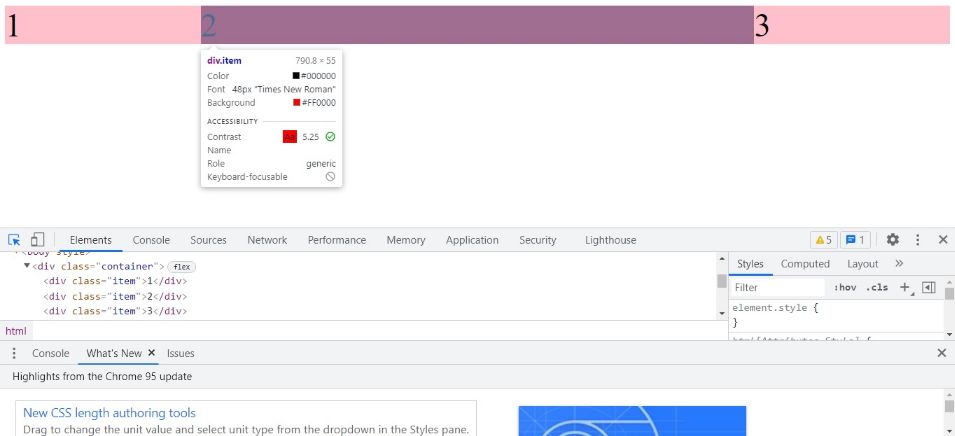
Task: Click the Styles pane scrollbar down arrow
Action: (949, 334)
